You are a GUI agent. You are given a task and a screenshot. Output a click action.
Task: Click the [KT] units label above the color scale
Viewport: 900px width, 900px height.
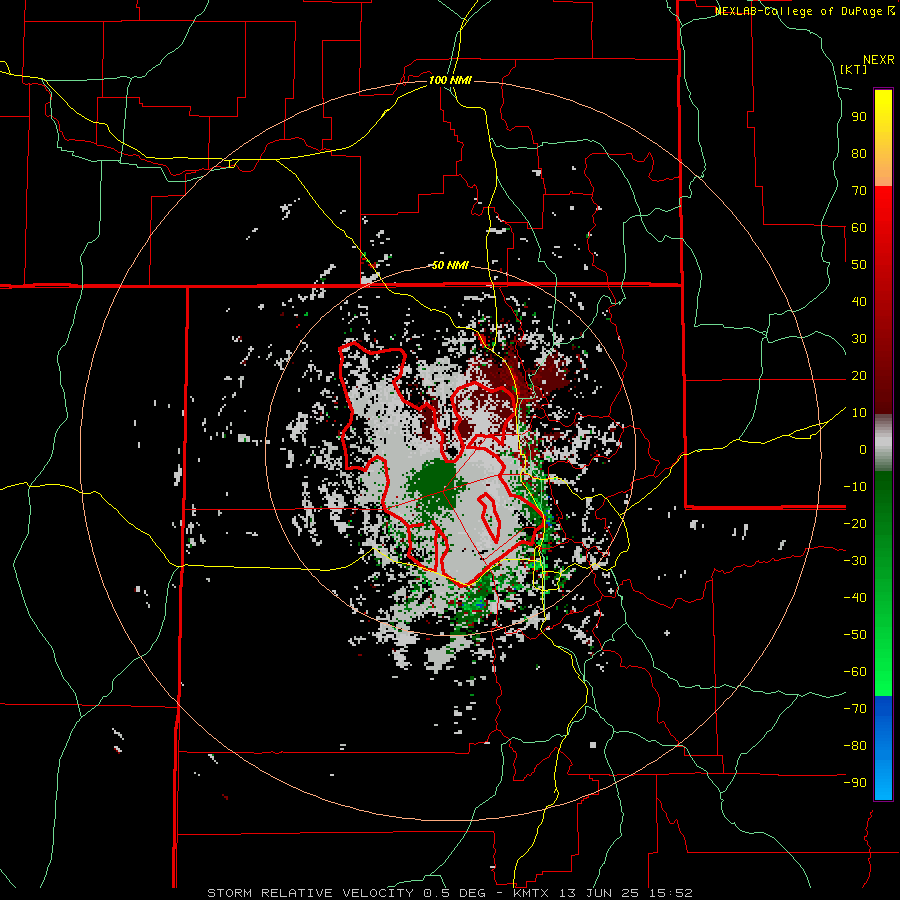coord(854,69)
